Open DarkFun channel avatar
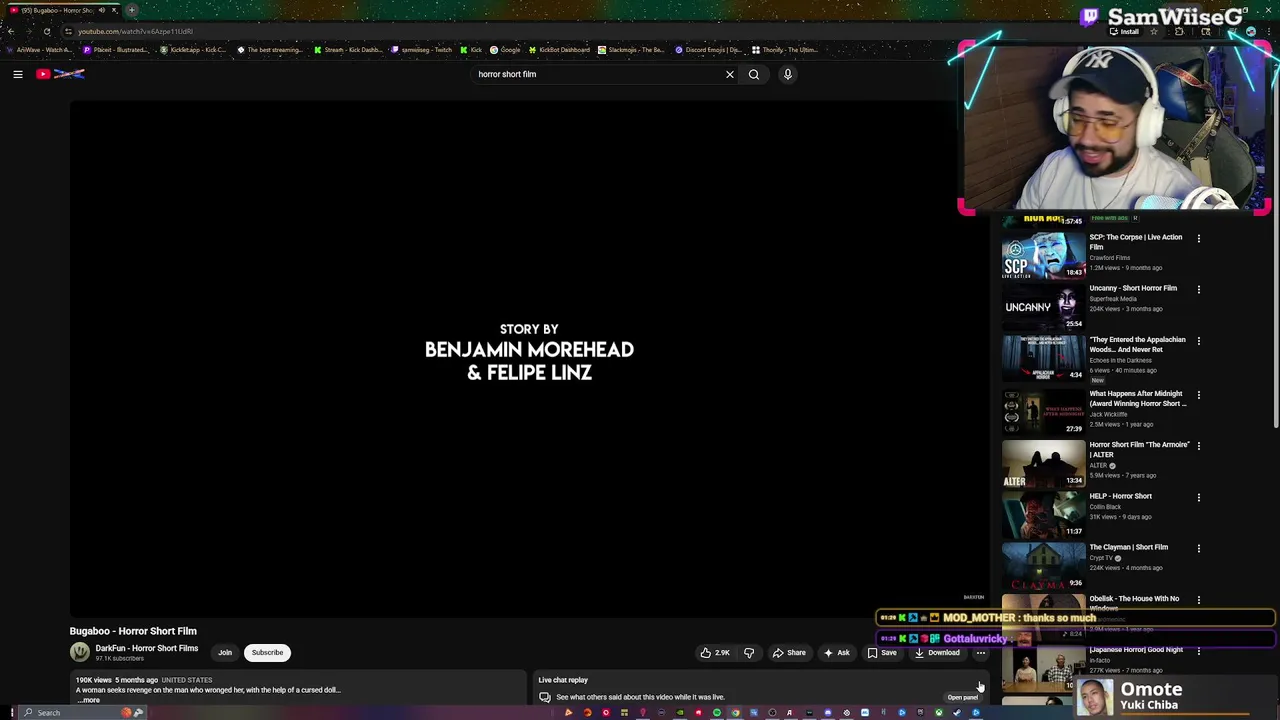The height and width of the screenshot is (720, 1280). [x=79, y=653]
